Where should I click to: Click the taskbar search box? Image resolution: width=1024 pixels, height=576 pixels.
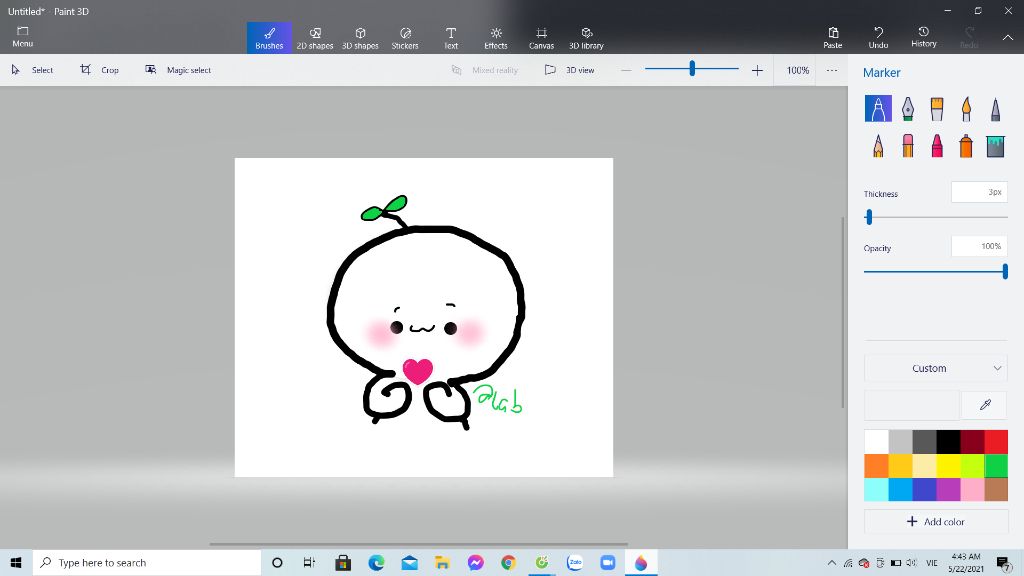tap(147, 562)
